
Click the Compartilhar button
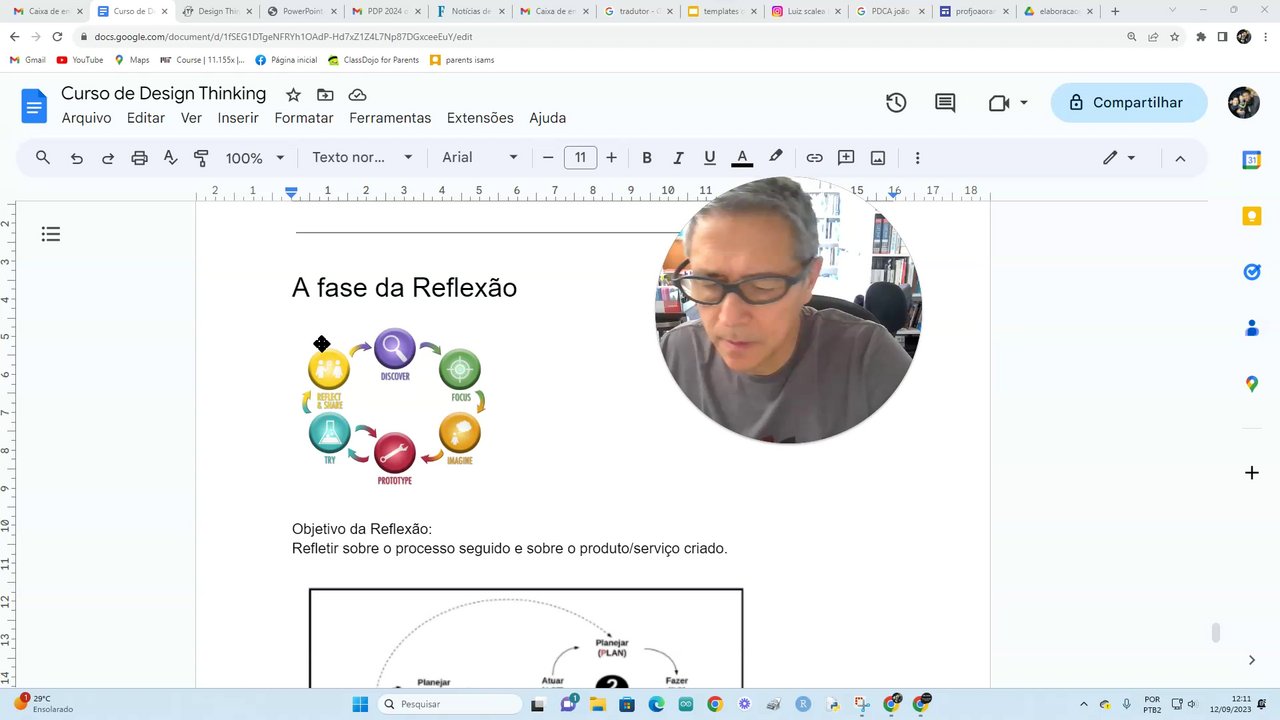(x=1128, y=103)
